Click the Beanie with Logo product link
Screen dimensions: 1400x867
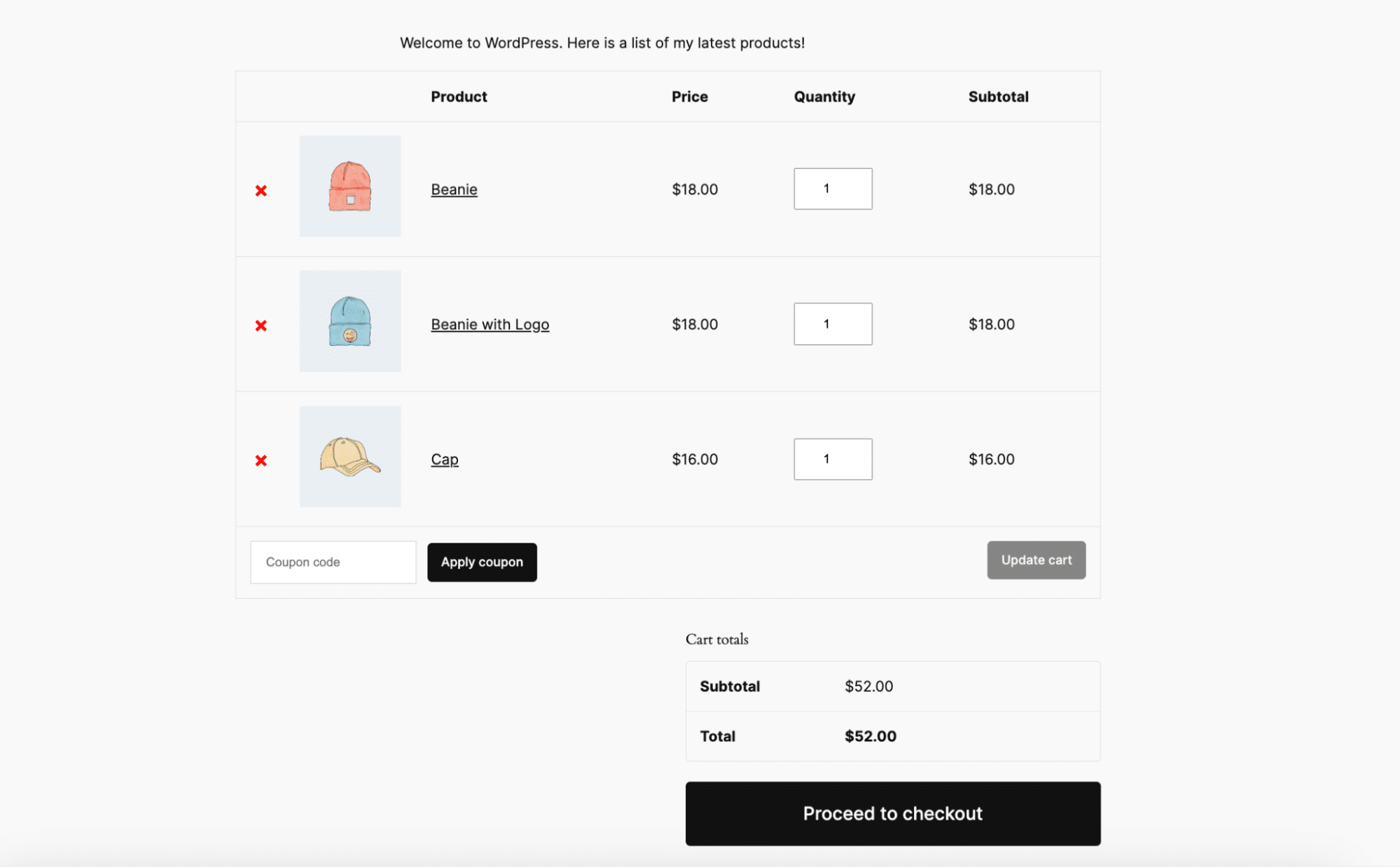[x=490, y=323]
